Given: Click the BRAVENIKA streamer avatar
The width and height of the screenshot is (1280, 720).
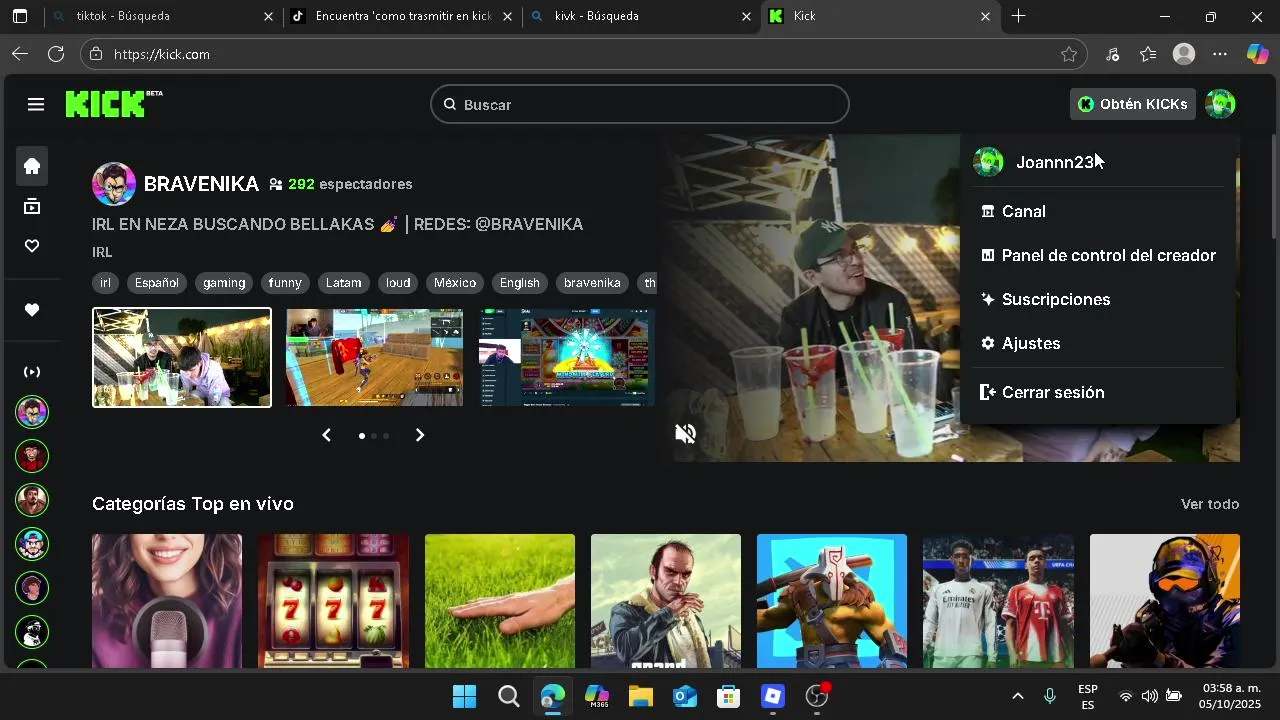Looking at the screenshot, I should pos(114,184).
